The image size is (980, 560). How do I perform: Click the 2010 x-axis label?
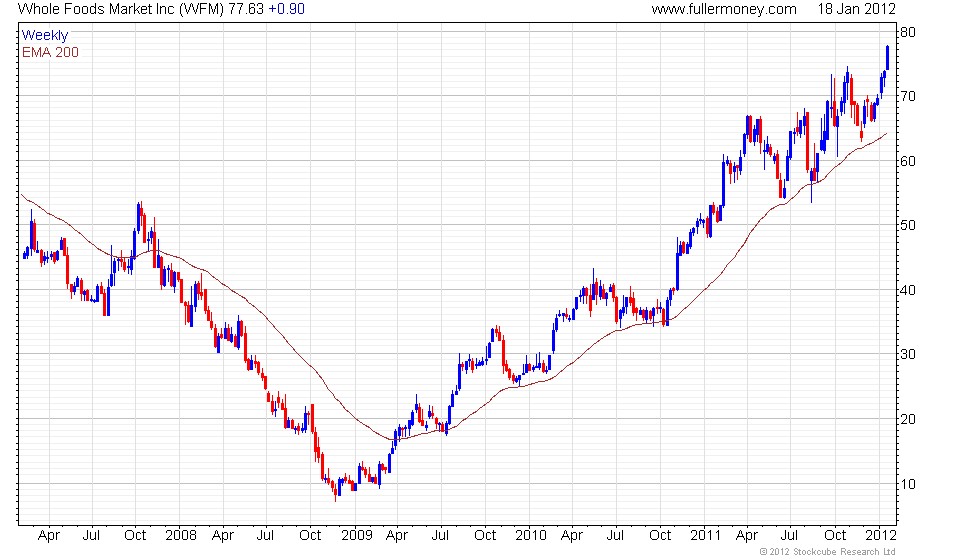tap(531, 536)
